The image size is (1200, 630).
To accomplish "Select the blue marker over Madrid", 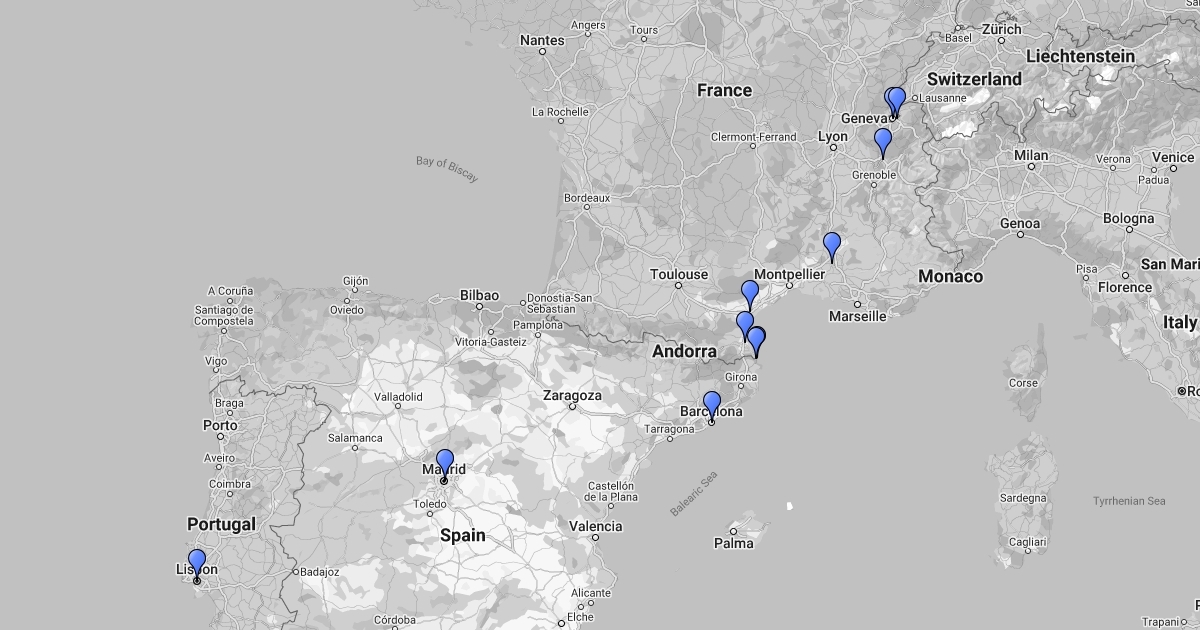I will (445, 462).
